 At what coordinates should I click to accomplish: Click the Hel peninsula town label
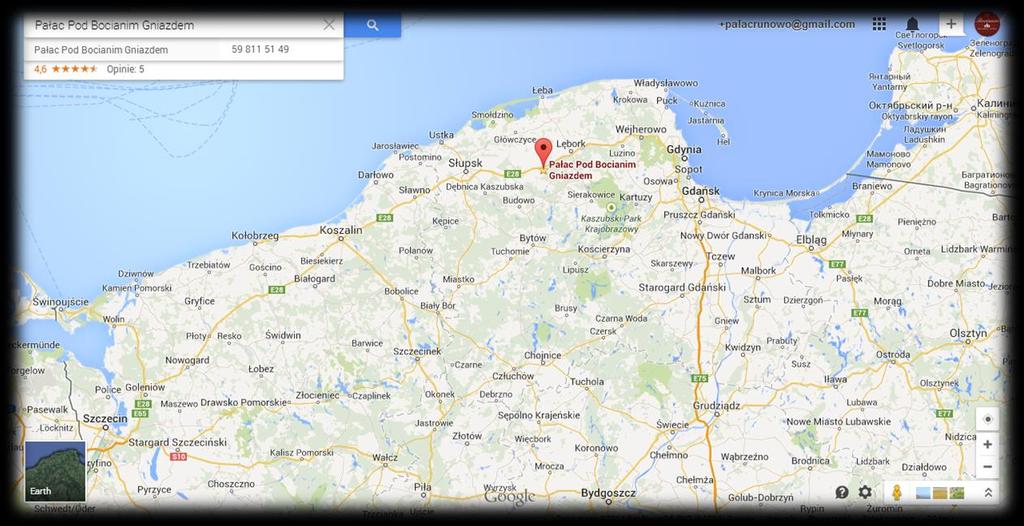(722, 141)
